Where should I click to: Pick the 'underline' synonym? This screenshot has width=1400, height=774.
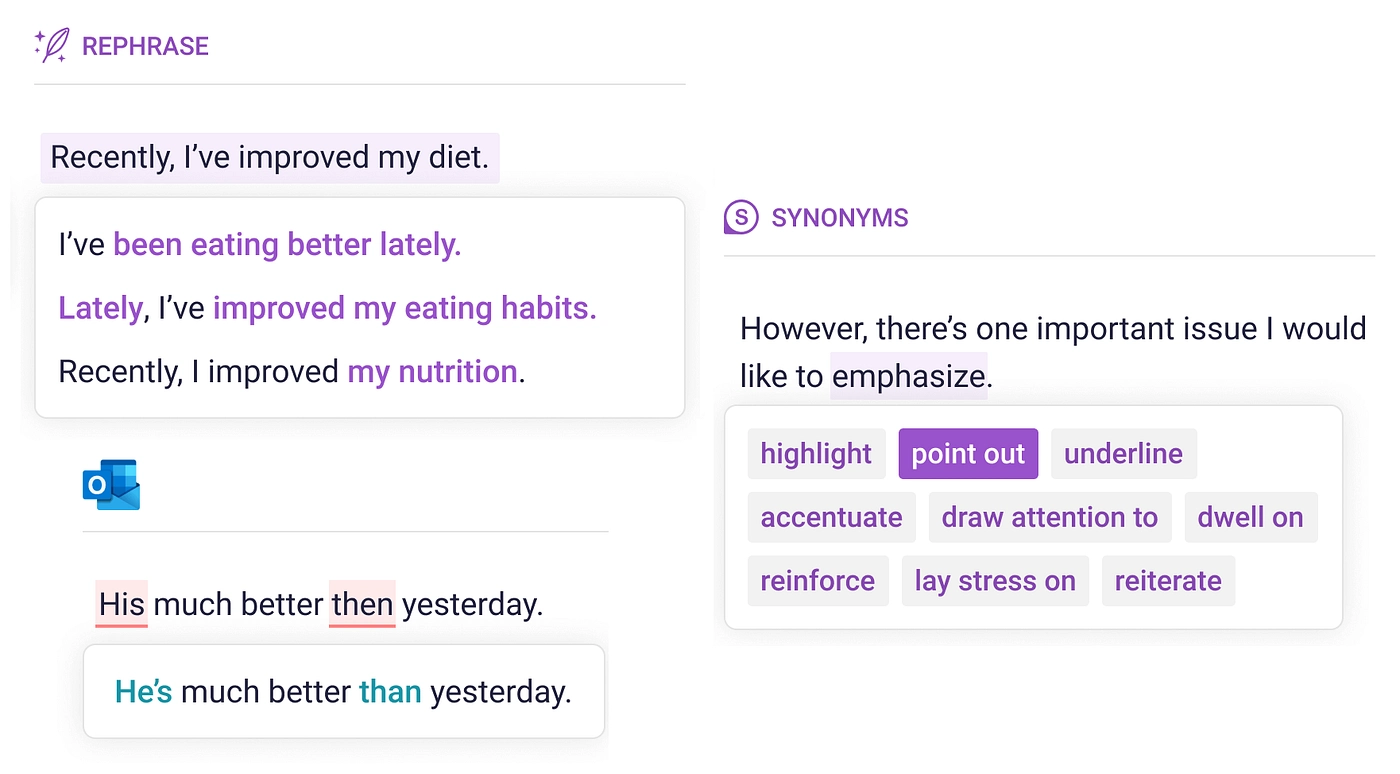tap(1123, 454)
